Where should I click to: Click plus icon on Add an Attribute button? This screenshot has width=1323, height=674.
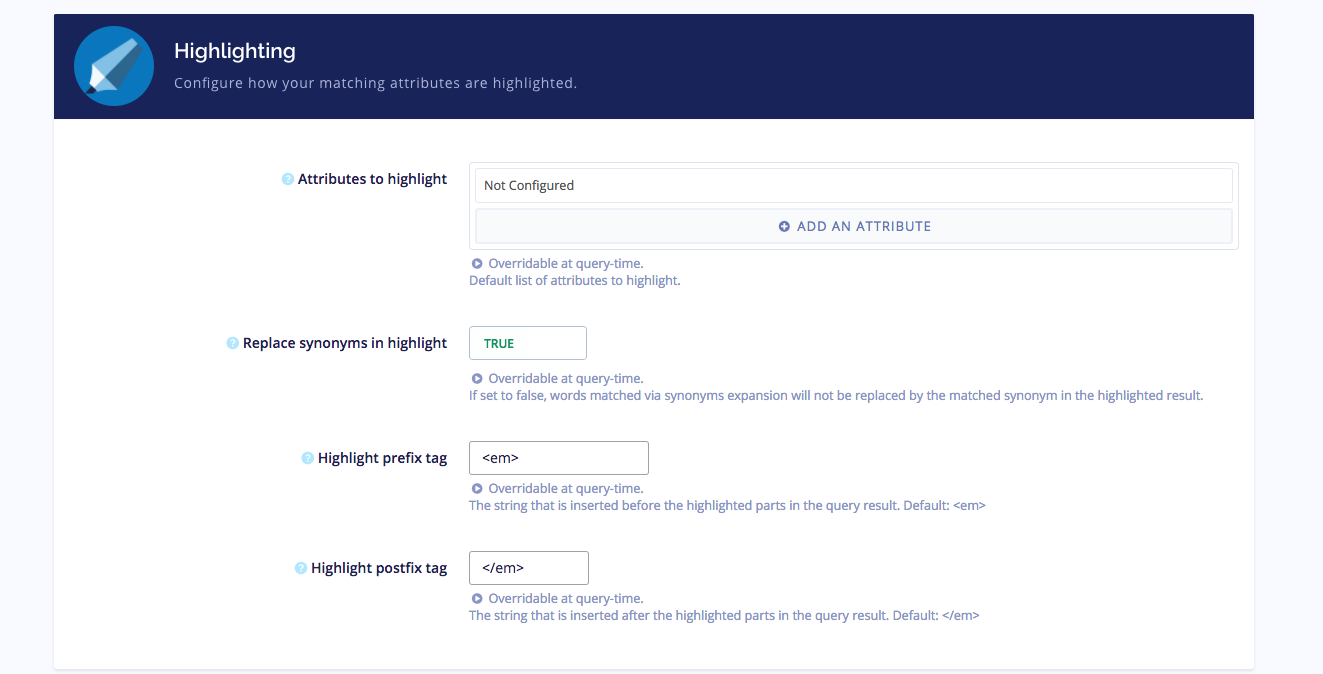[x=784, y=226]
